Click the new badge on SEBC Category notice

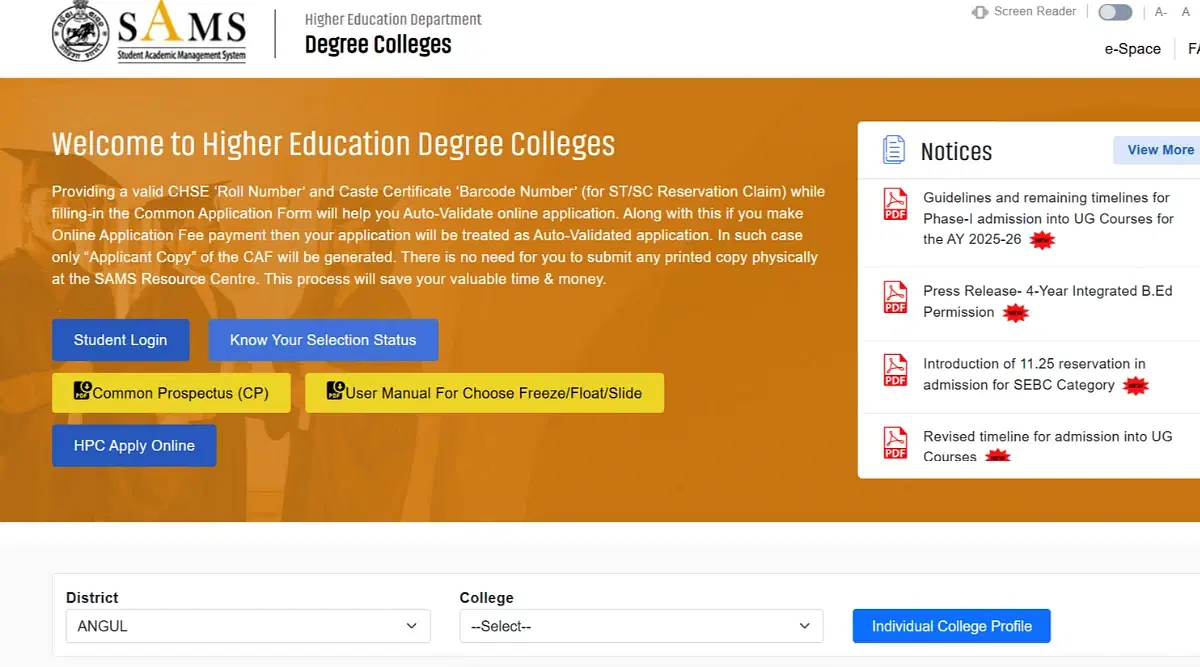[1135, 386]
